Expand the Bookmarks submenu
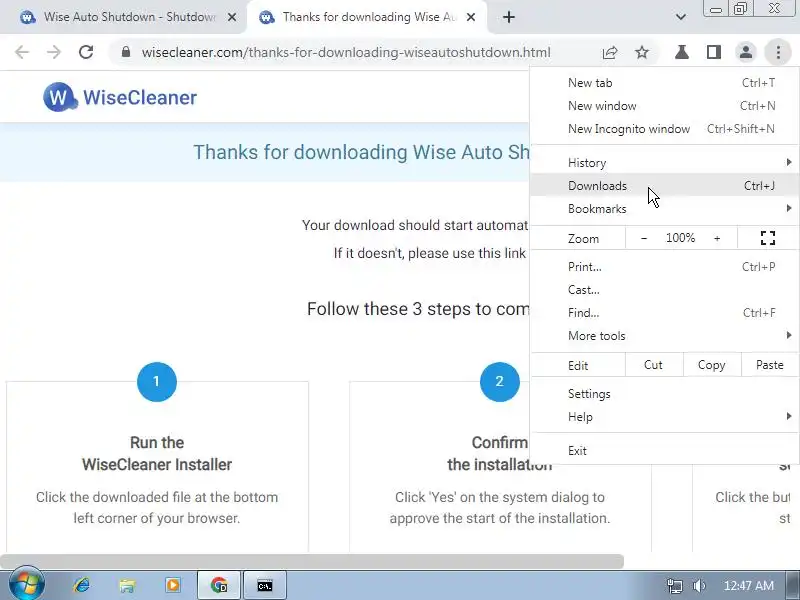The image size is (800, 600). pos(664,209)
